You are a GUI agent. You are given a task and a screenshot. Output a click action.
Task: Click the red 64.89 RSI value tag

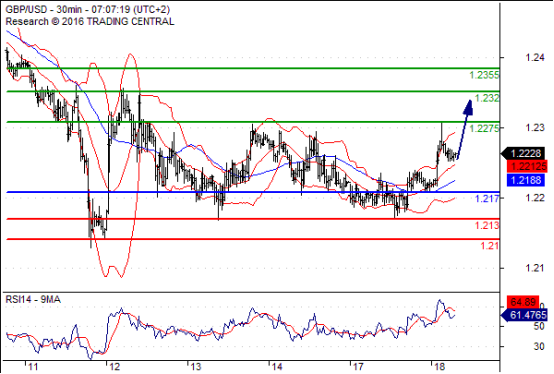point(523,302)
